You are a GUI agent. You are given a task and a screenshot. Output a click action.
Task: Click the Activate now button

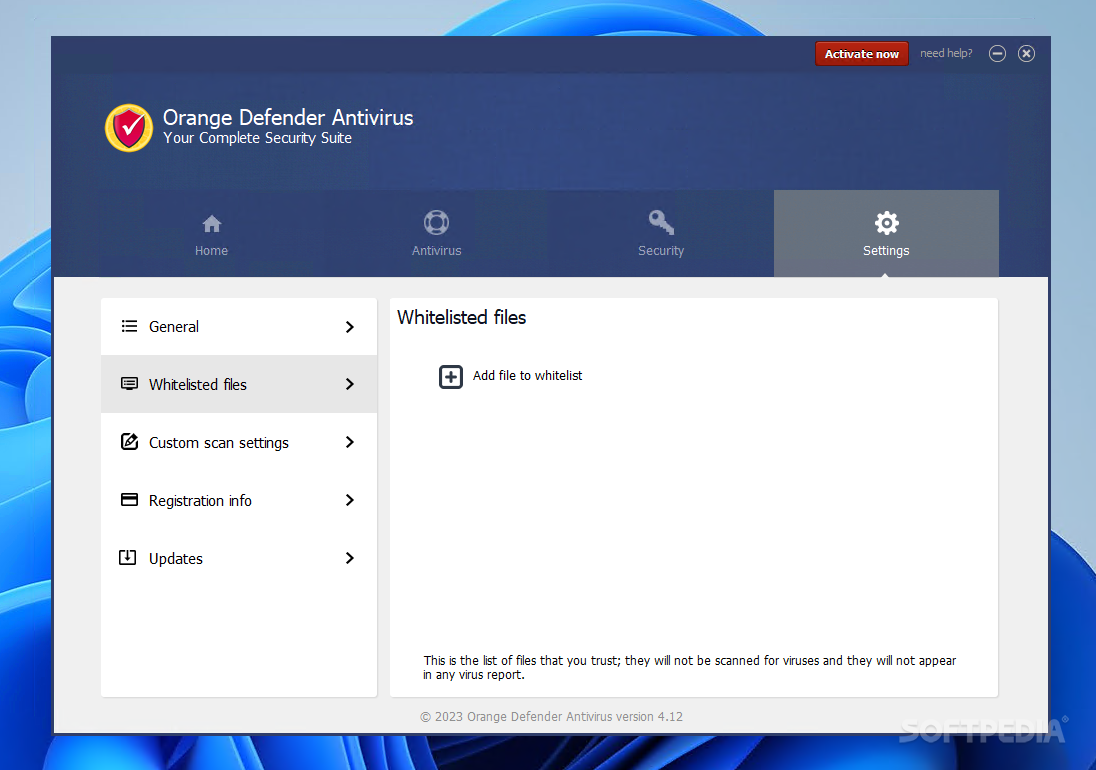(x=862, y=54)
